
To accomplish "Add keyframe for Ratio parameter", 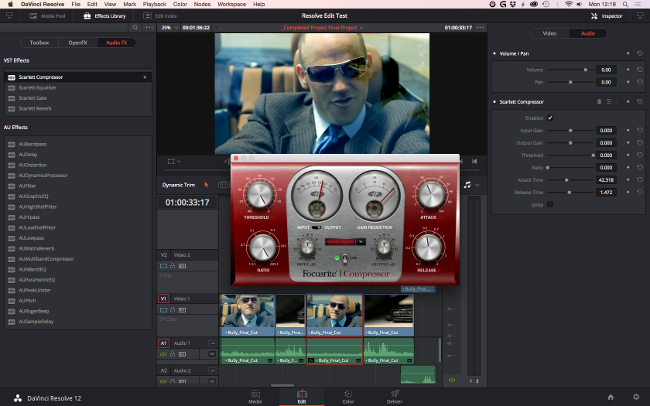I will coord(628,167).
